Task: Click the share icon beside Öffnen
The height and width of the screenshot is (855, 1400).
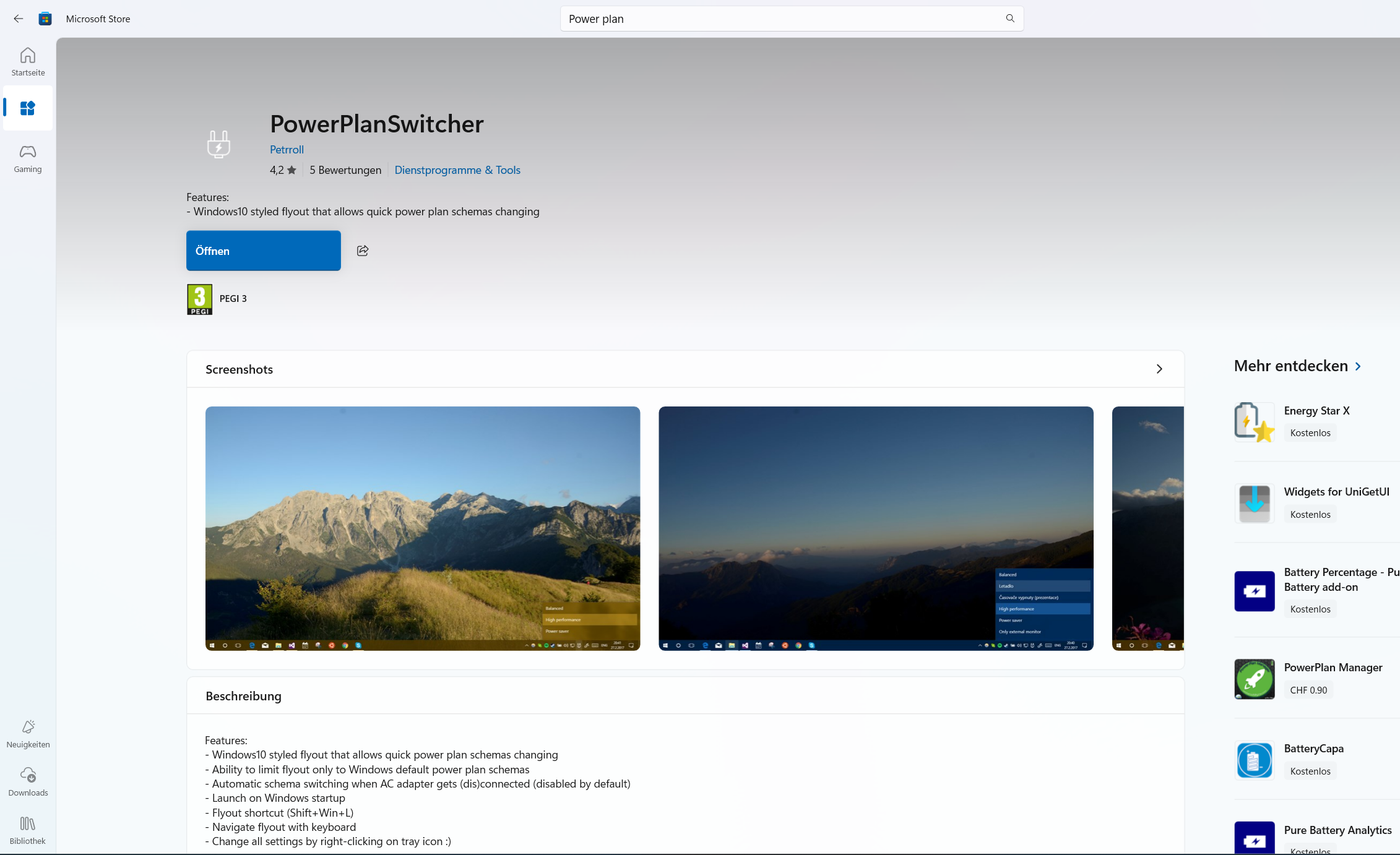Action: 363,251
